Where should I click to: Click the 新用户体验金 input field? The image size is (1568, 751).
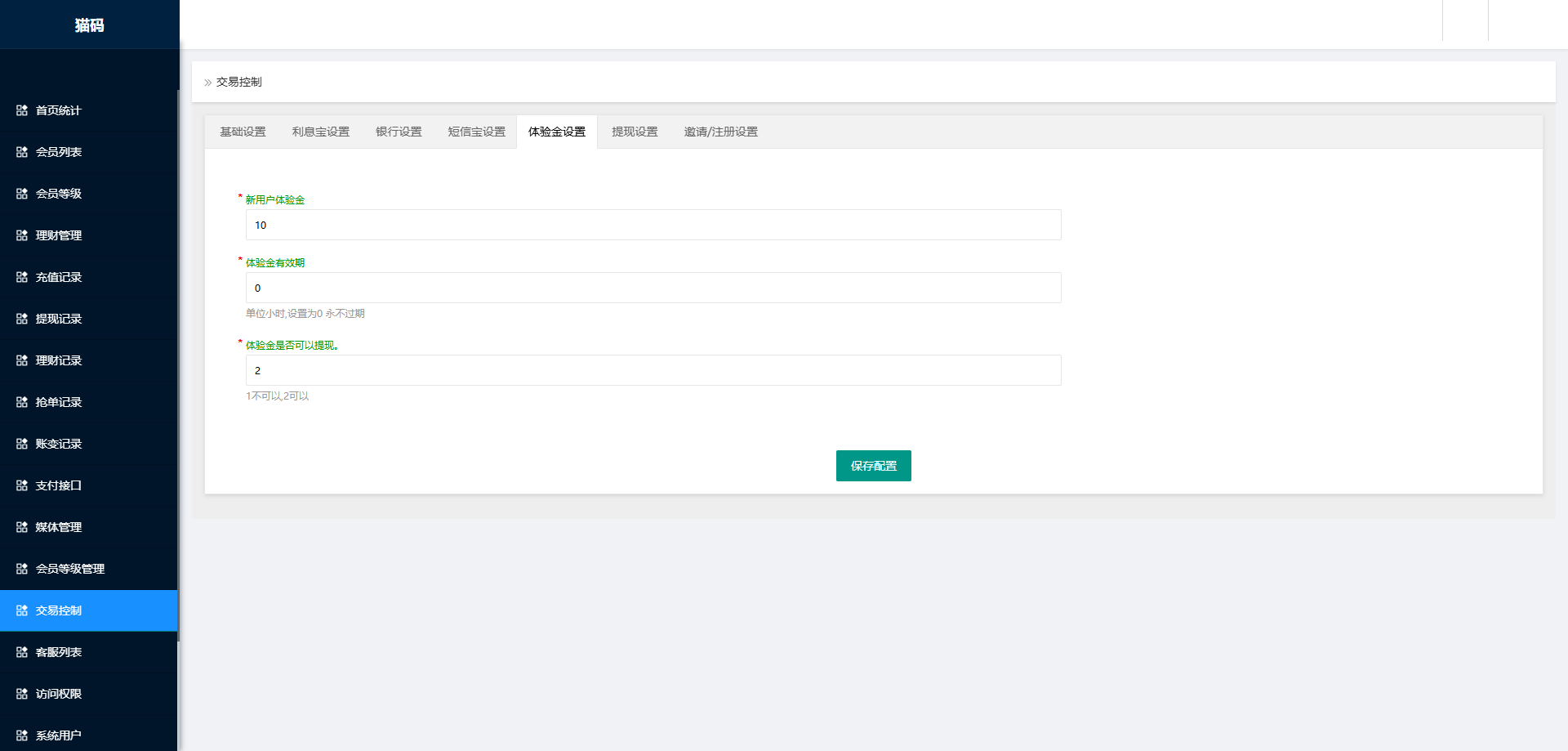pos(653,225)
